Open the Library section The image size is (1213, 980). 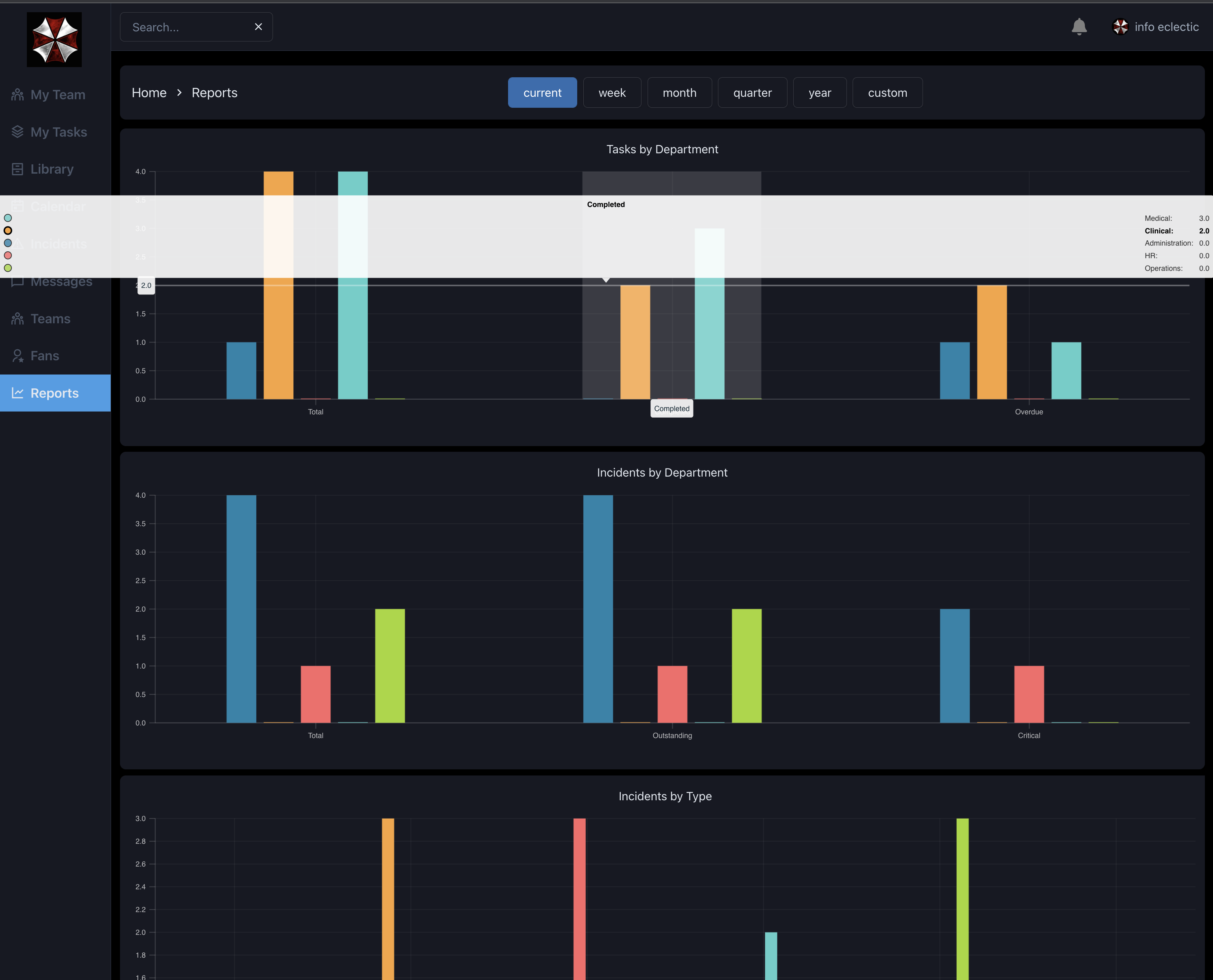(52, 169)
